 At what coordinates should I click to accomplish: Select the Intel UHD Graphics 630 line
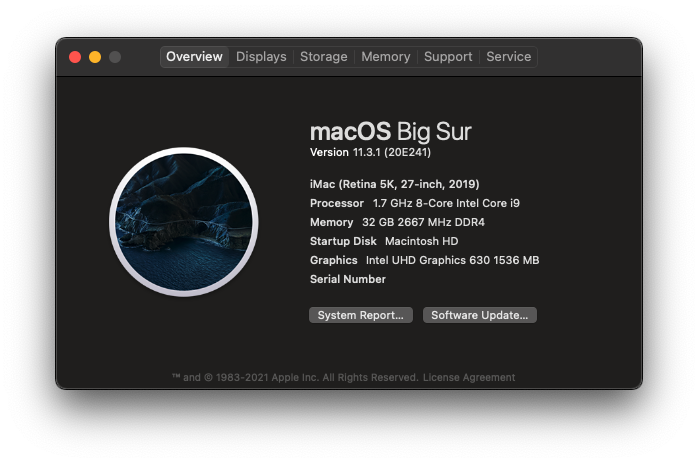(x=425, y=260)
